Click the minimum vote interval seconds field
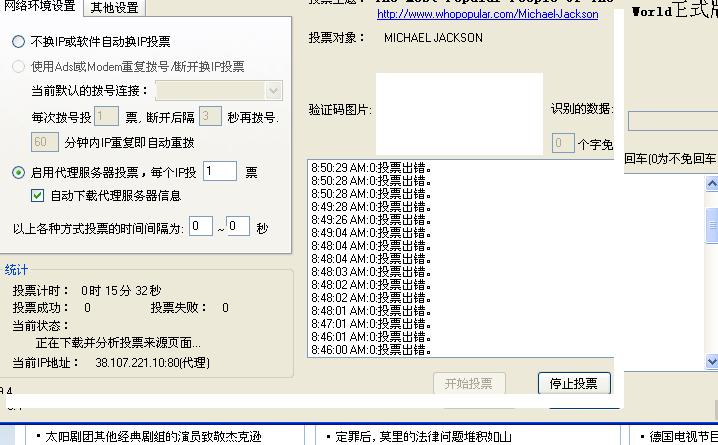718x445 pixels. click(x=201, y=227)
